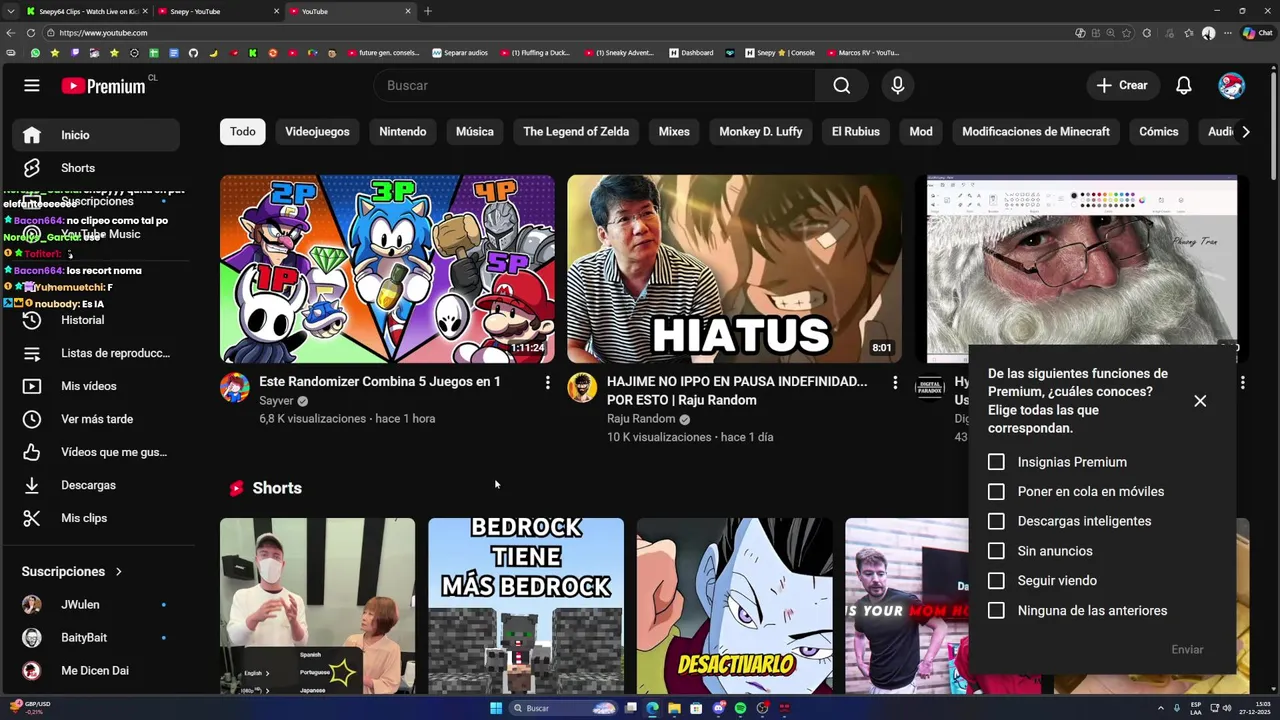Select the Mixes filter chip
1280x720 pixels.
click(674, 132)
